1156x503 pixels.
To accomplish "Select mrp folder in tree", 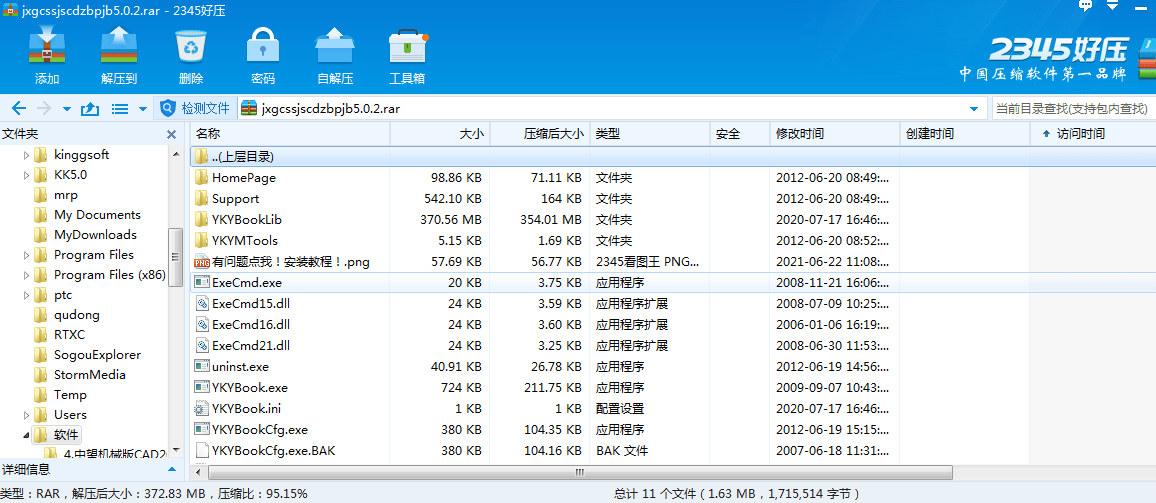I will coord(66,195).
